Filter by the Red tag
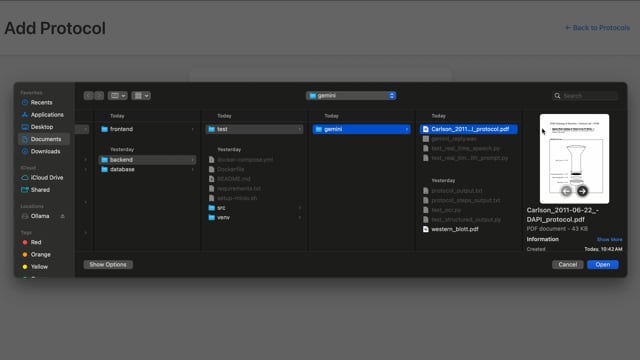This screenshot has width=640, height=360. tap(36, 242)
